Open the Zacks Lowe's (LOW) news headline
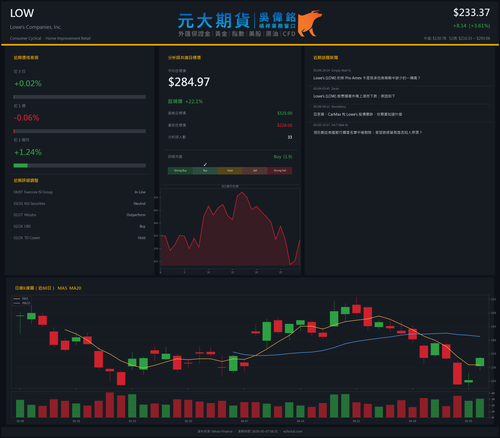 click(354, 96)
